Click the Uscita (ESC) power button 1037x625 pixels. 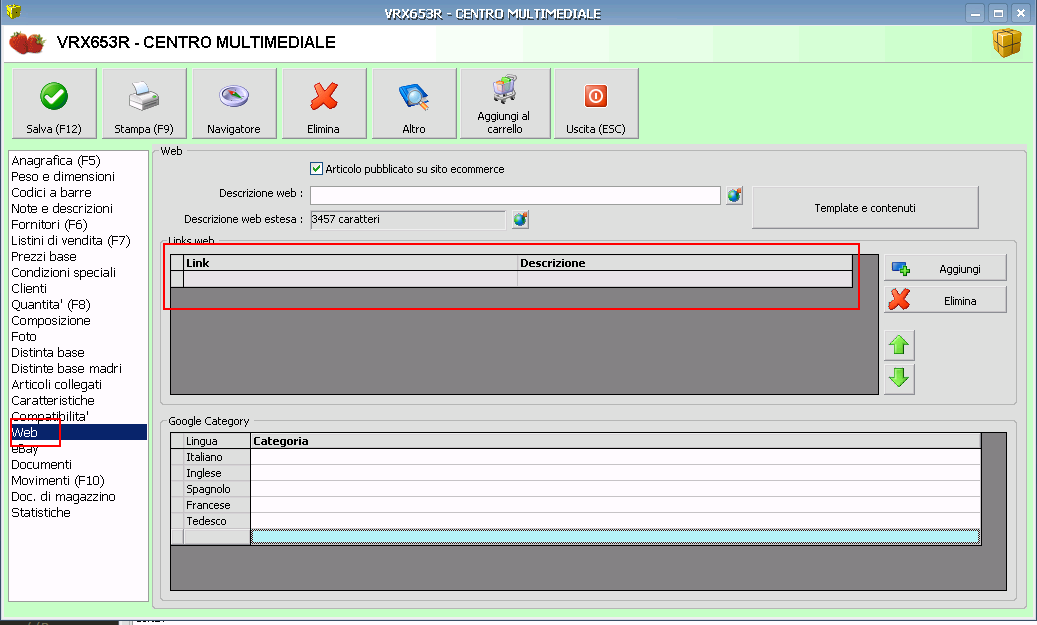(x=597, y=104)
